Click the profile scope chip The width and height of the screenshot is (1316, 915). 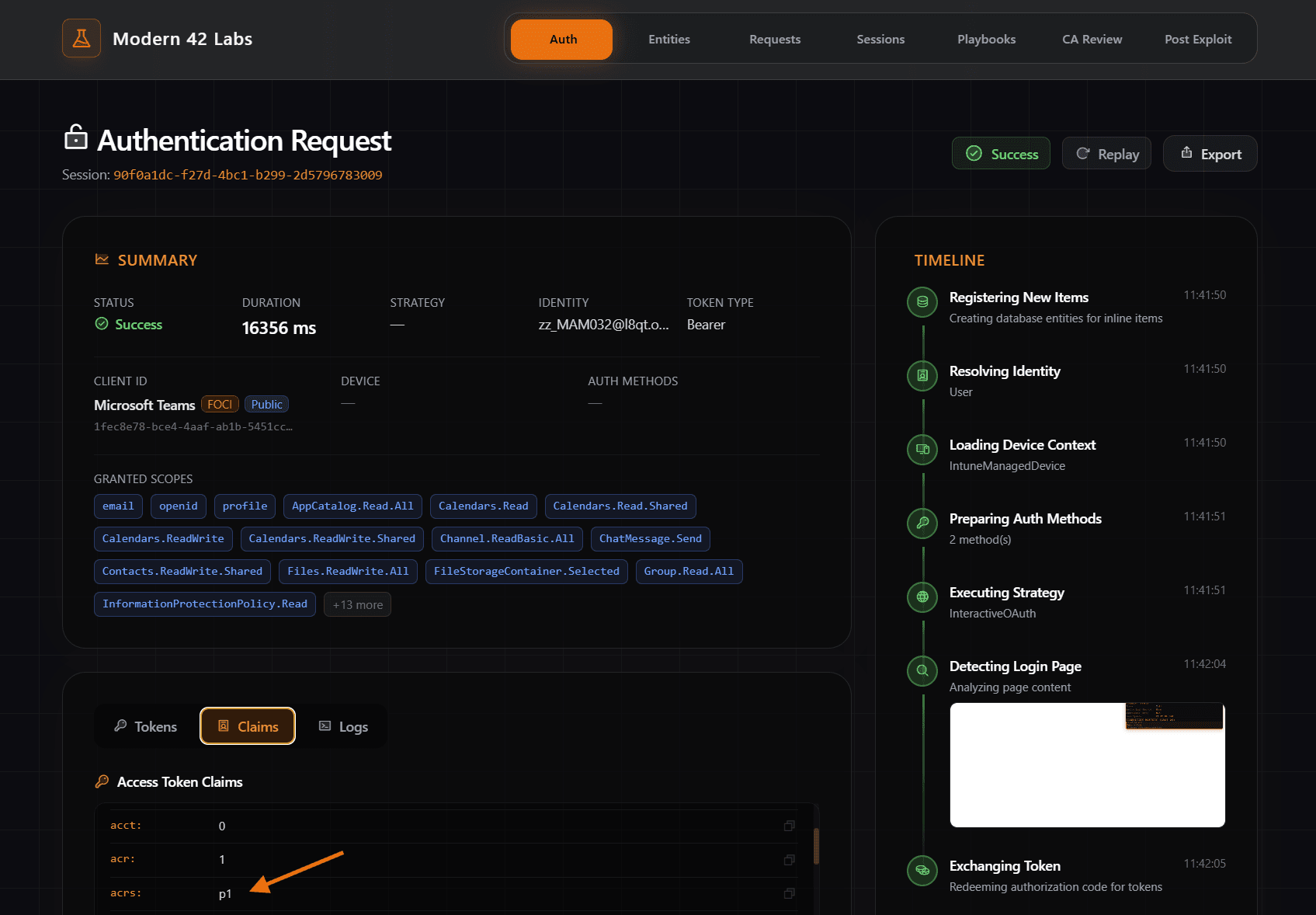pyautogui.click(x=245, y=506)
